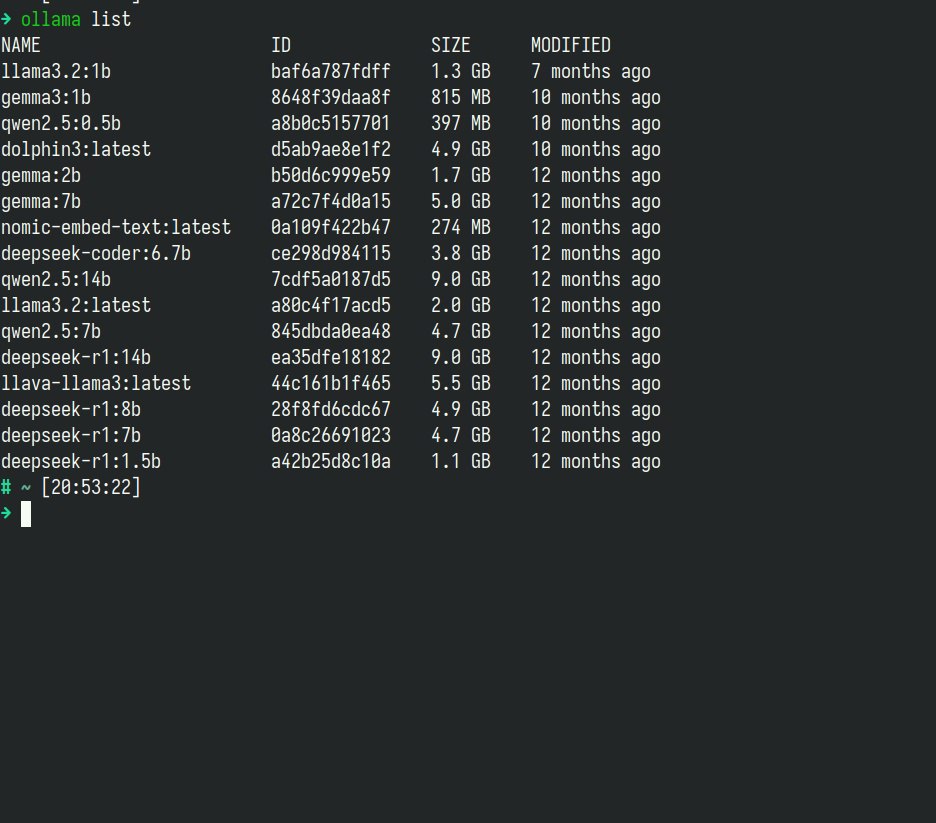Click the MODIFIED column header
This screenshot has width=936, height=823.
pyautogui.click(x=570, y=45)
